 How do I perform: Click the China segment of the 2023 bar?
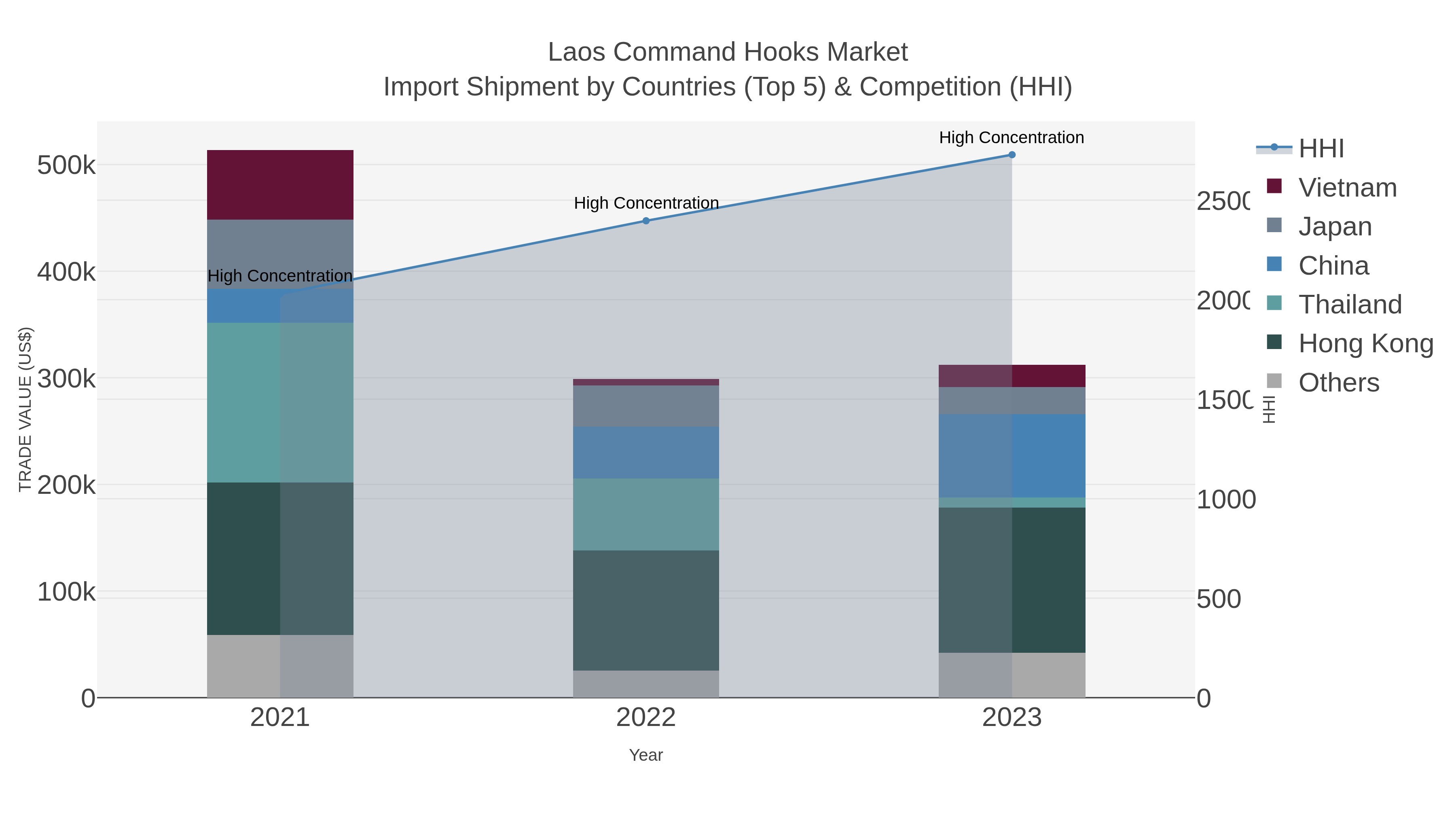(x=1012, y=456)
